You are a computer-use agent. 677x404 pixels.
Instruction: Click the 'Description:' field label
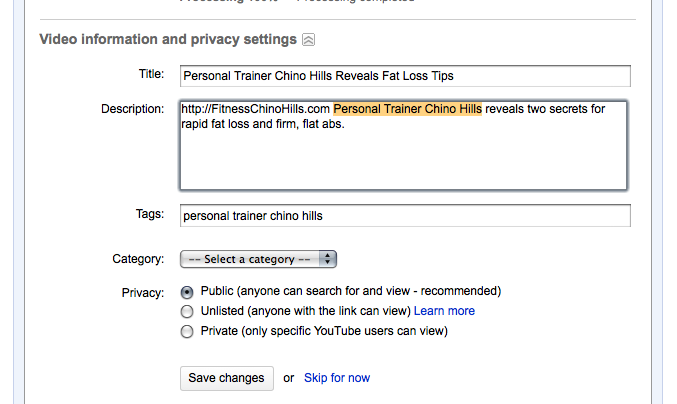132,108
